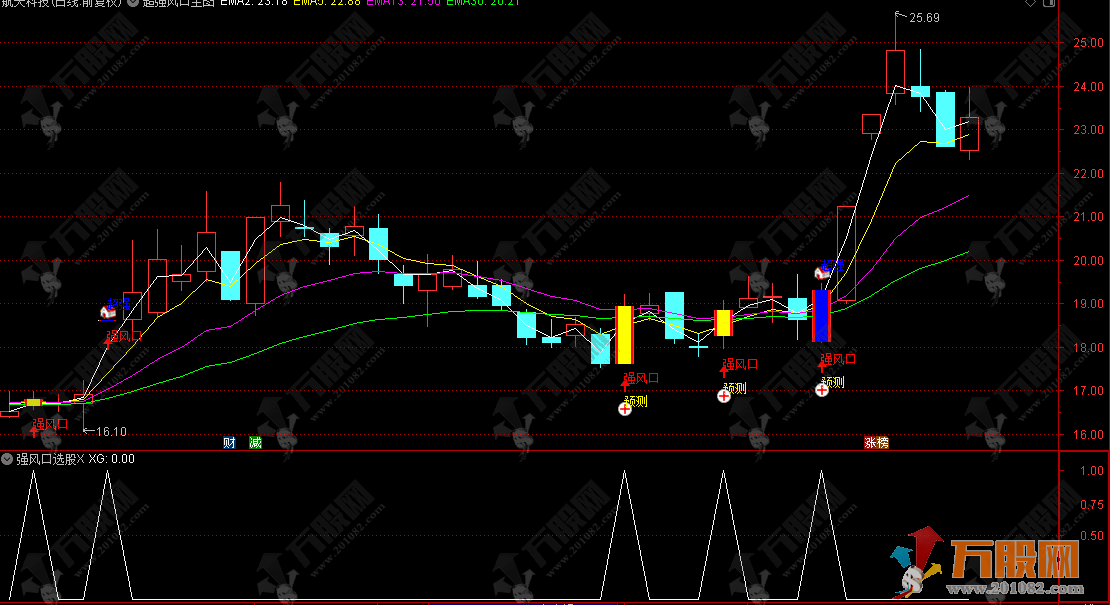Click the third signal spike in sub-chart
The width and height of the screenshot is (1110, 605).
point(624,535)
